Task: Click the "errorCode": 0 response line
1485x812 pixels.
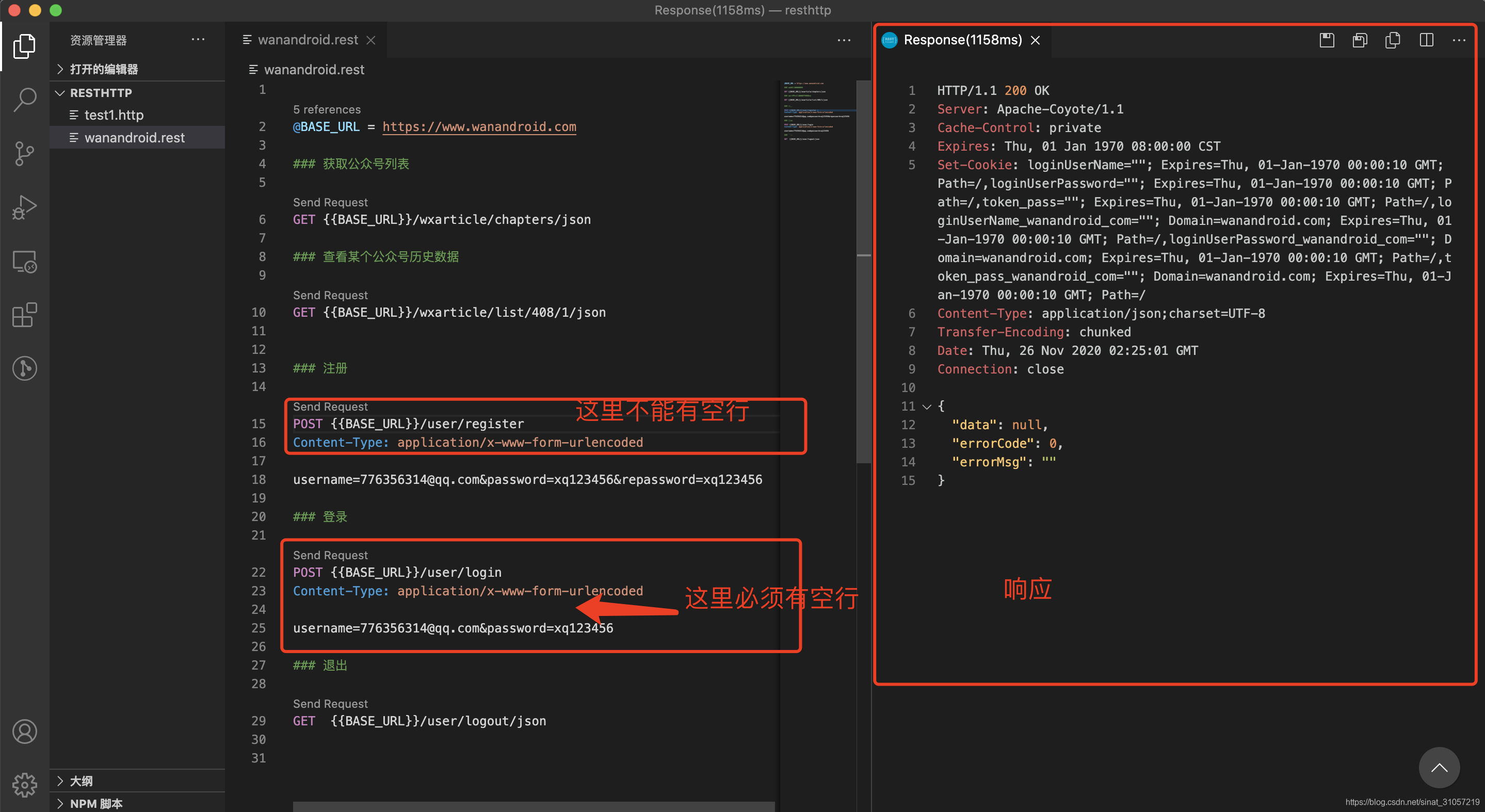Action: coord(1007,443)
